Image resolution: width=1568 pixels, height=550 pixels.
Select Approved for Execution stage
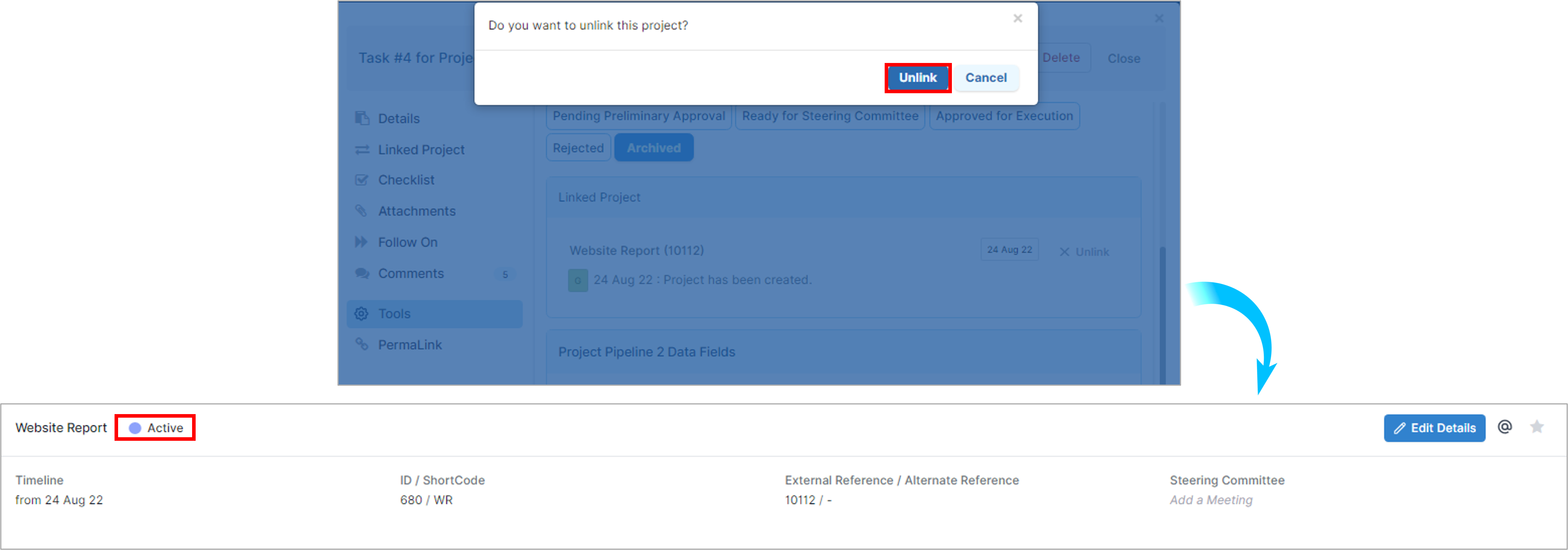(x=1004, y=116)
